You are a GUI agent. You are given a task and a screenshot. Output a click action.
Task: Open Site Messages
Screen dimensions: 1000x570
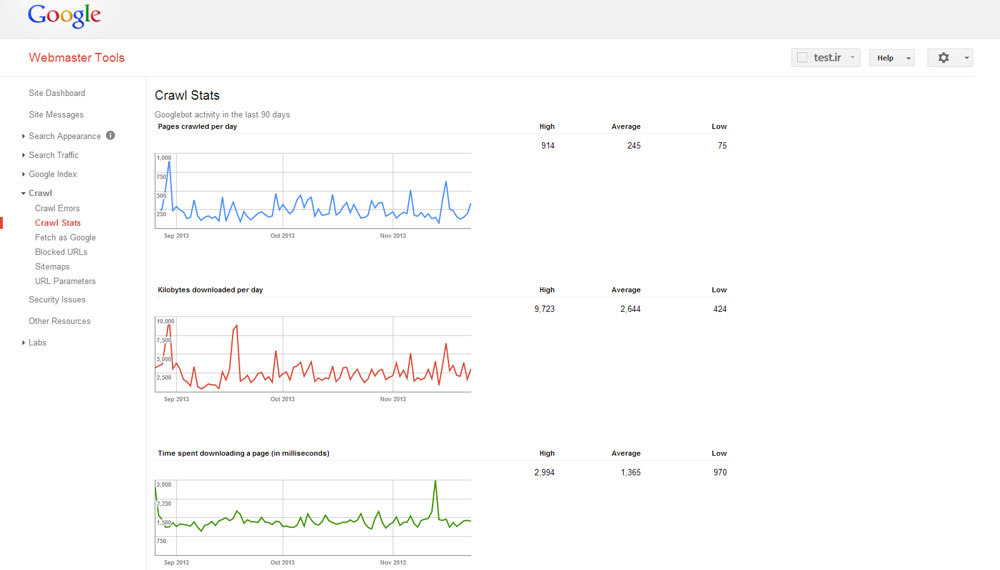(56, 115)
